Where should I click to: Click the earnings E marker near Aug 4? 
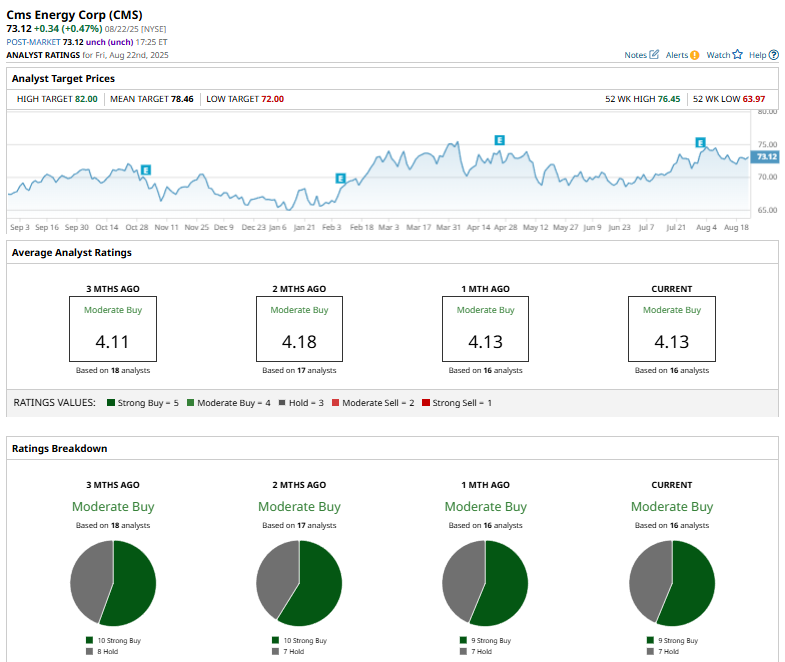tap(700, 143)
